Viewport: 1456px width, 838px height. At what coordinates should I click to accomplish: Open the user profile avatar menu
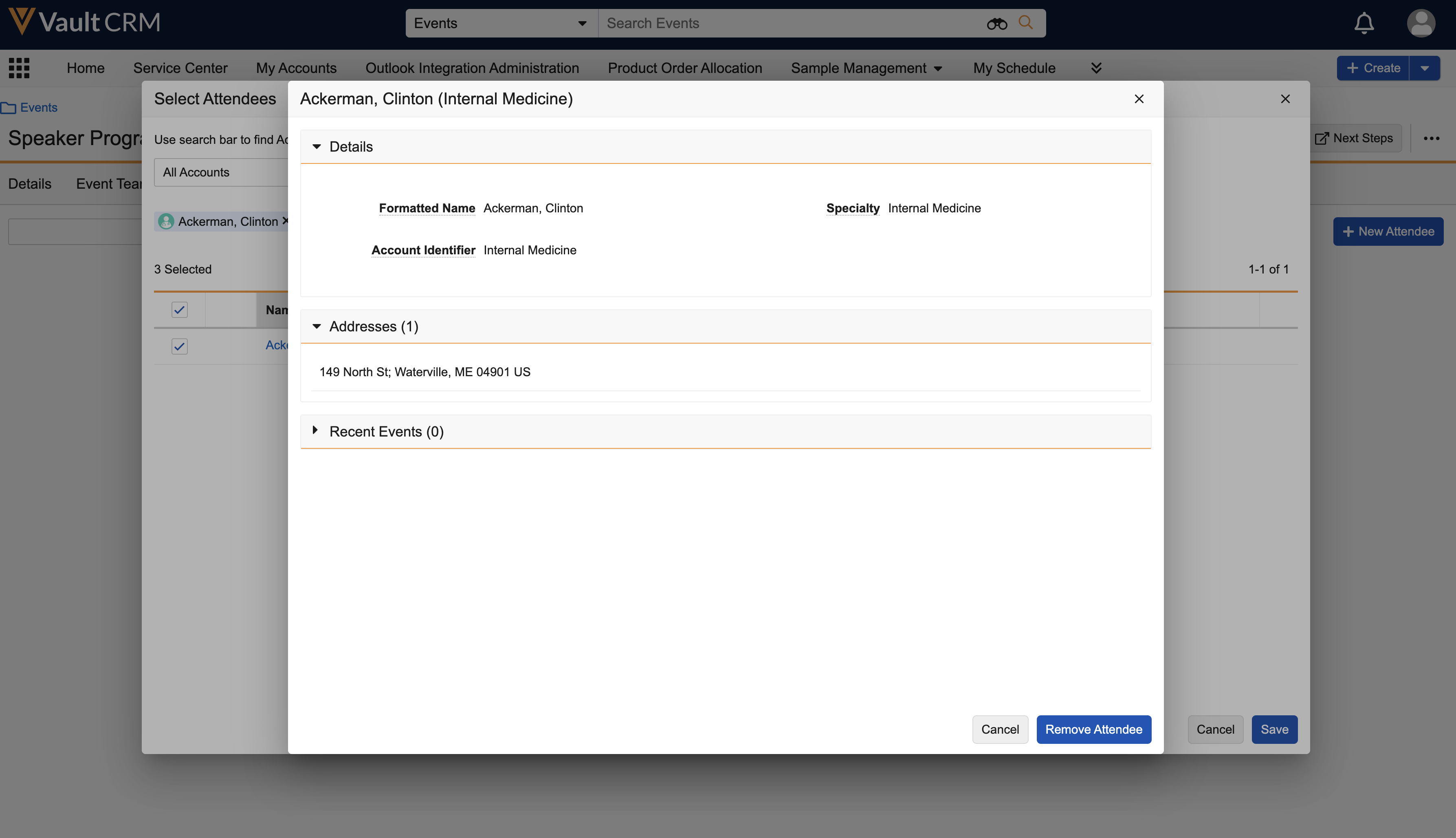coord(1420,24)
